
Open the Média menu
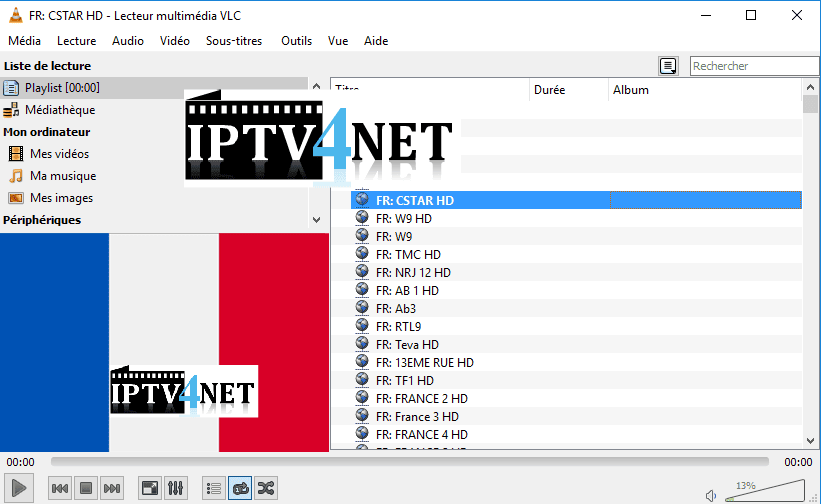pos(24,41)
